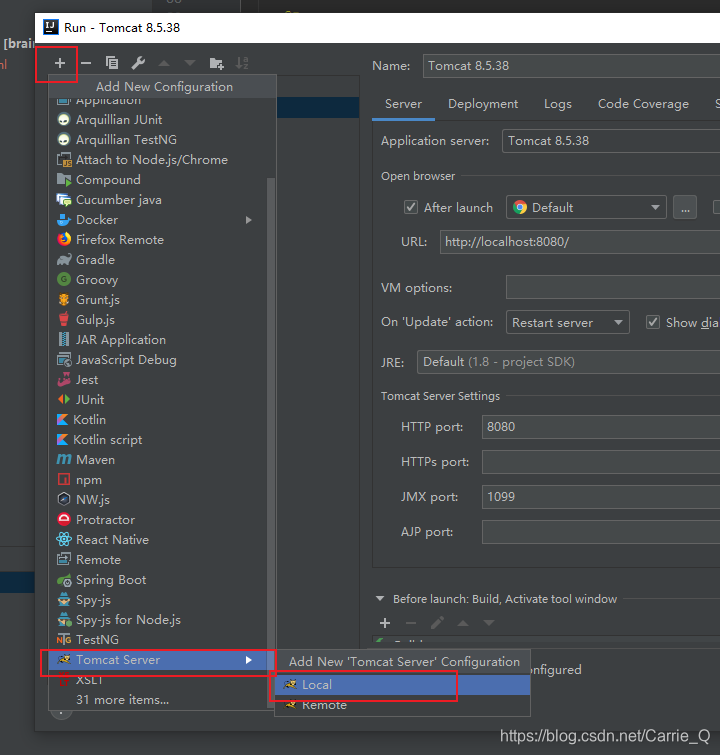Click the Copy Configuration icon
The height and width of the screenshot is (755, 720).
point(112,63)
